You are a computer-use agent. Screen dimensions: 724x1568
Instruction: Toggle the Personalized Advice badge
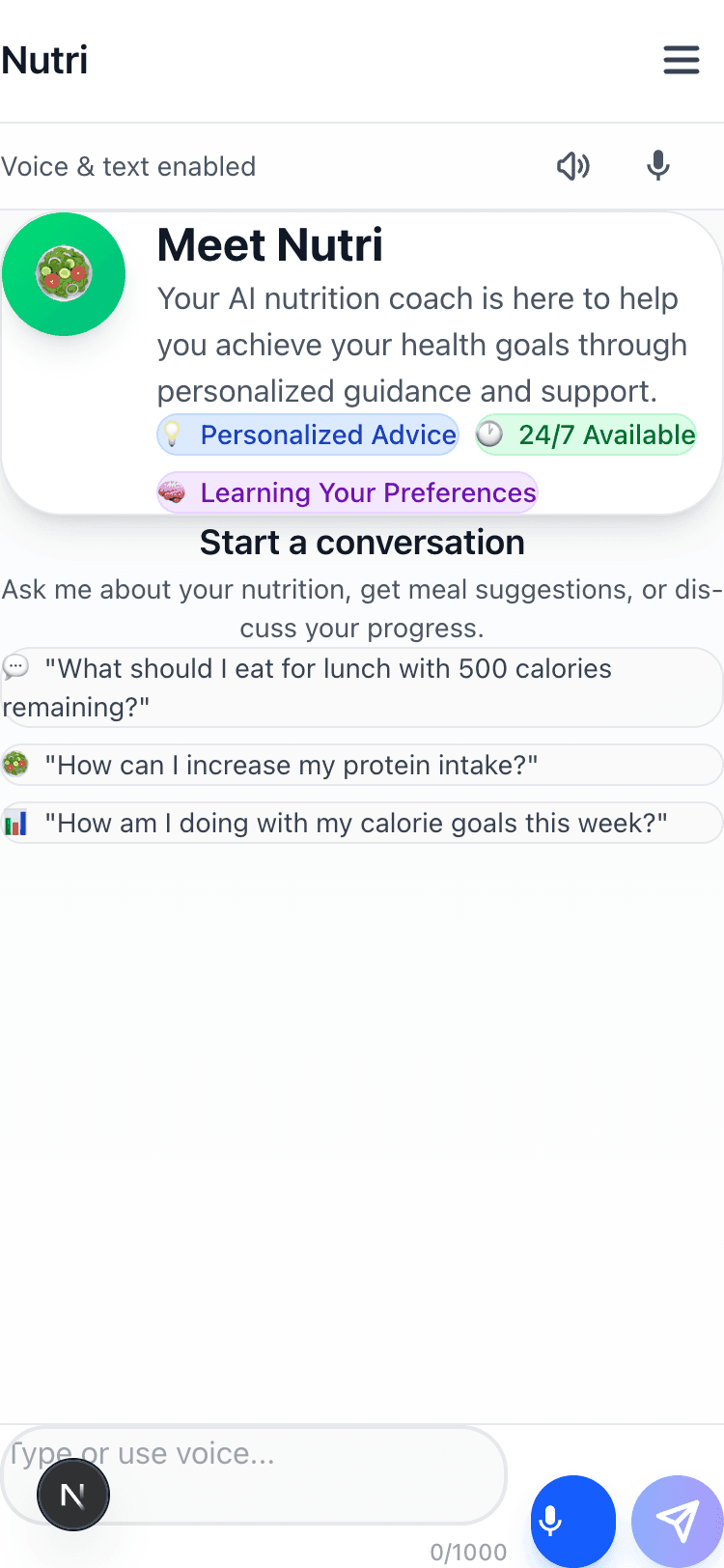click(307, 434)
